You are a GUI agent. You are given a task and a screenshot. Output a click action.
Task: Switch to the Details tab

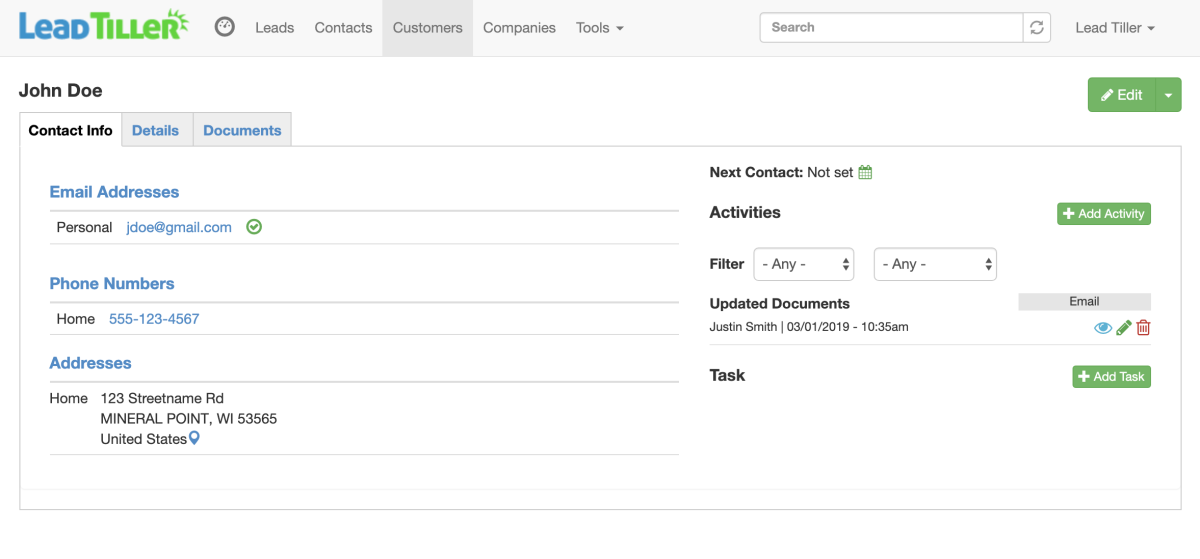tap(155, 130)
